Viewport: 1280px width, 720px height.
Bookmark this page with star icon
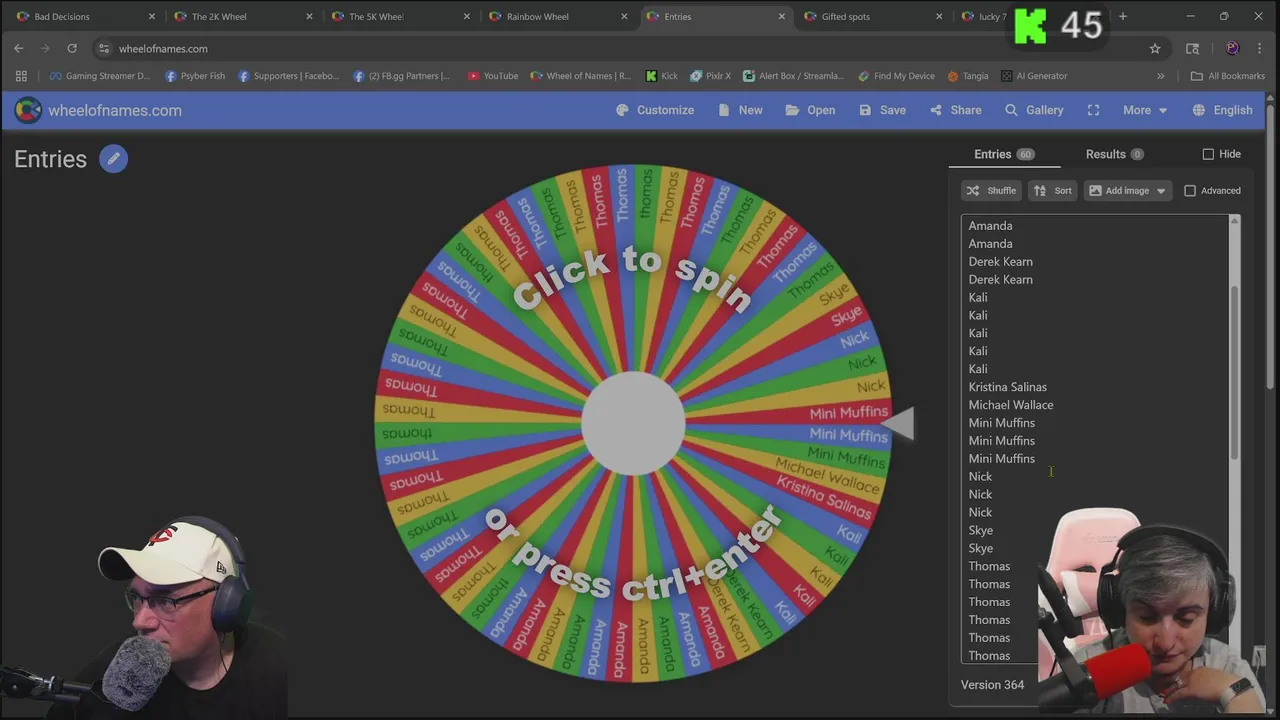point(1155,48)
